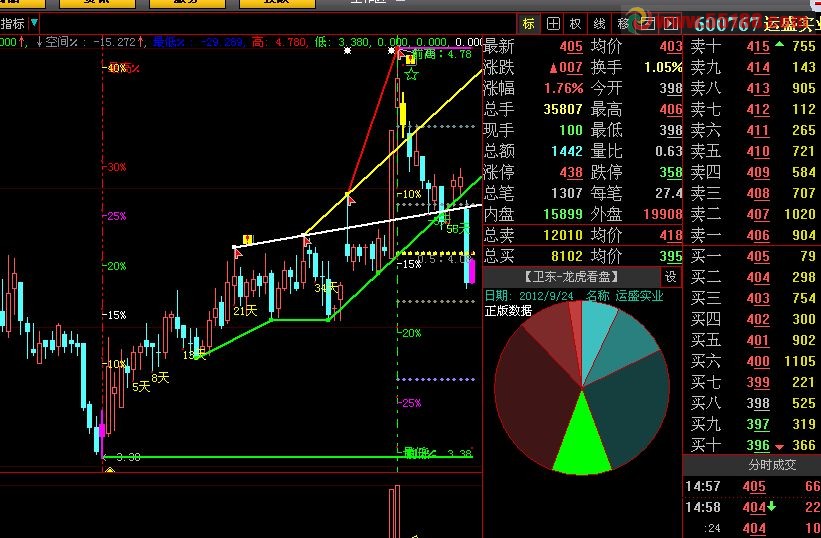Click the 总卖 value 12010
The height and width of the screenshot is (538, 821).
563,235
